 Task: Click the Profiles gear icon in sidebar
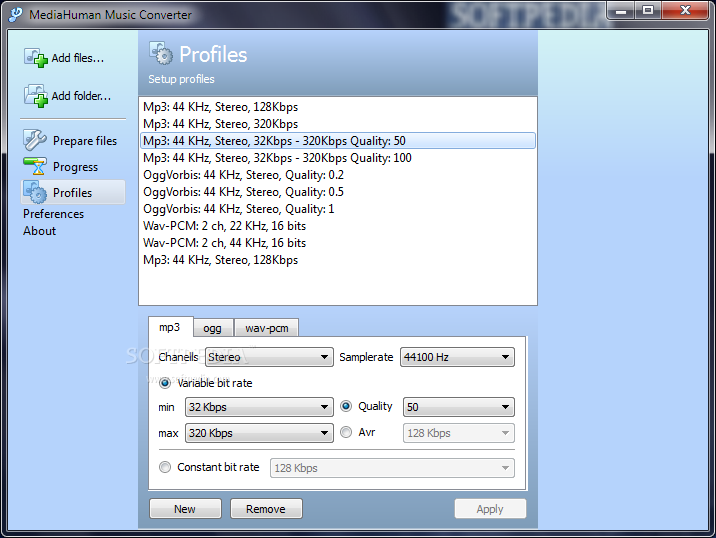coord(35,192)
